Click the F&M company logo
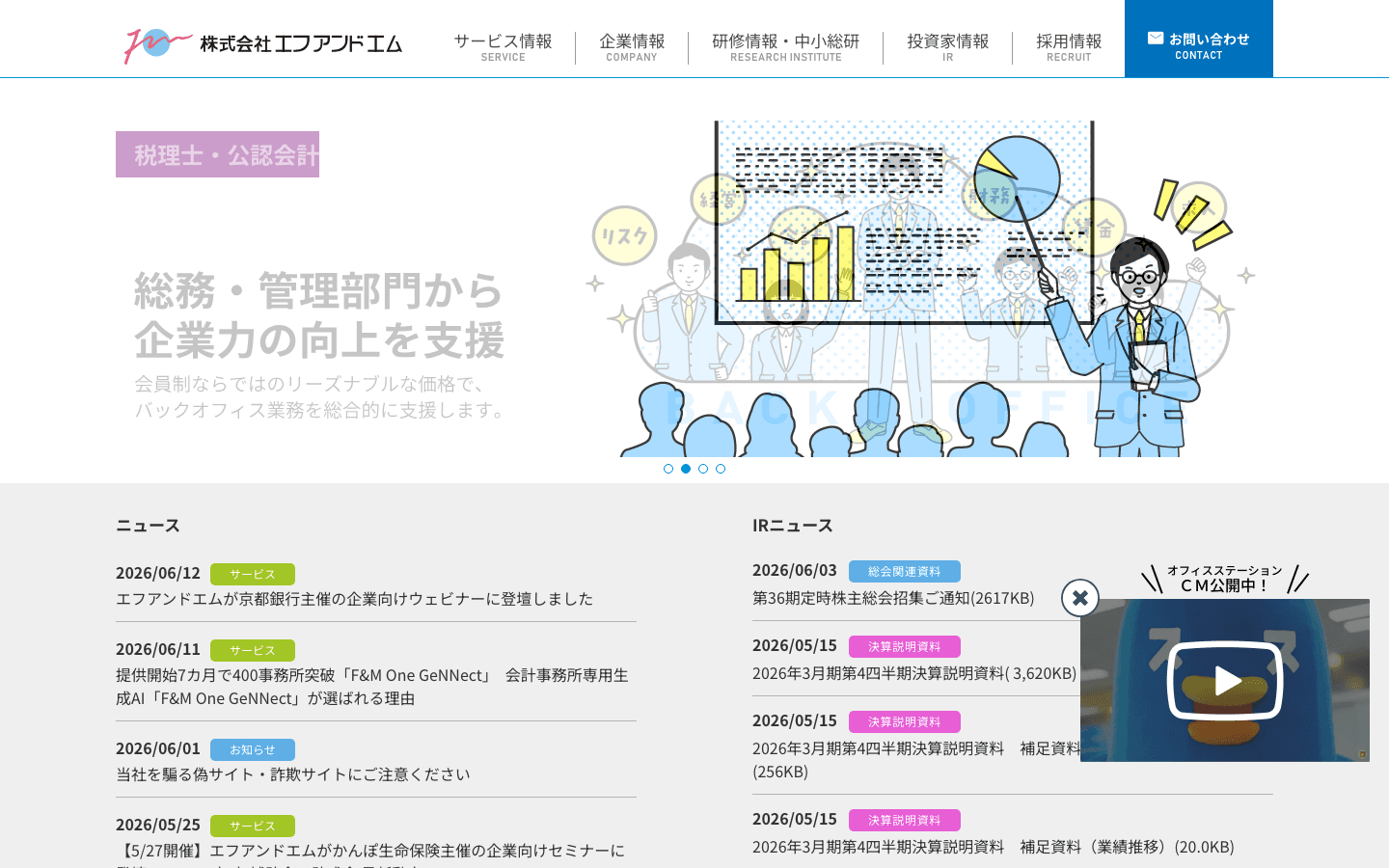The image size is (1389, 868). tap(263, 43)
